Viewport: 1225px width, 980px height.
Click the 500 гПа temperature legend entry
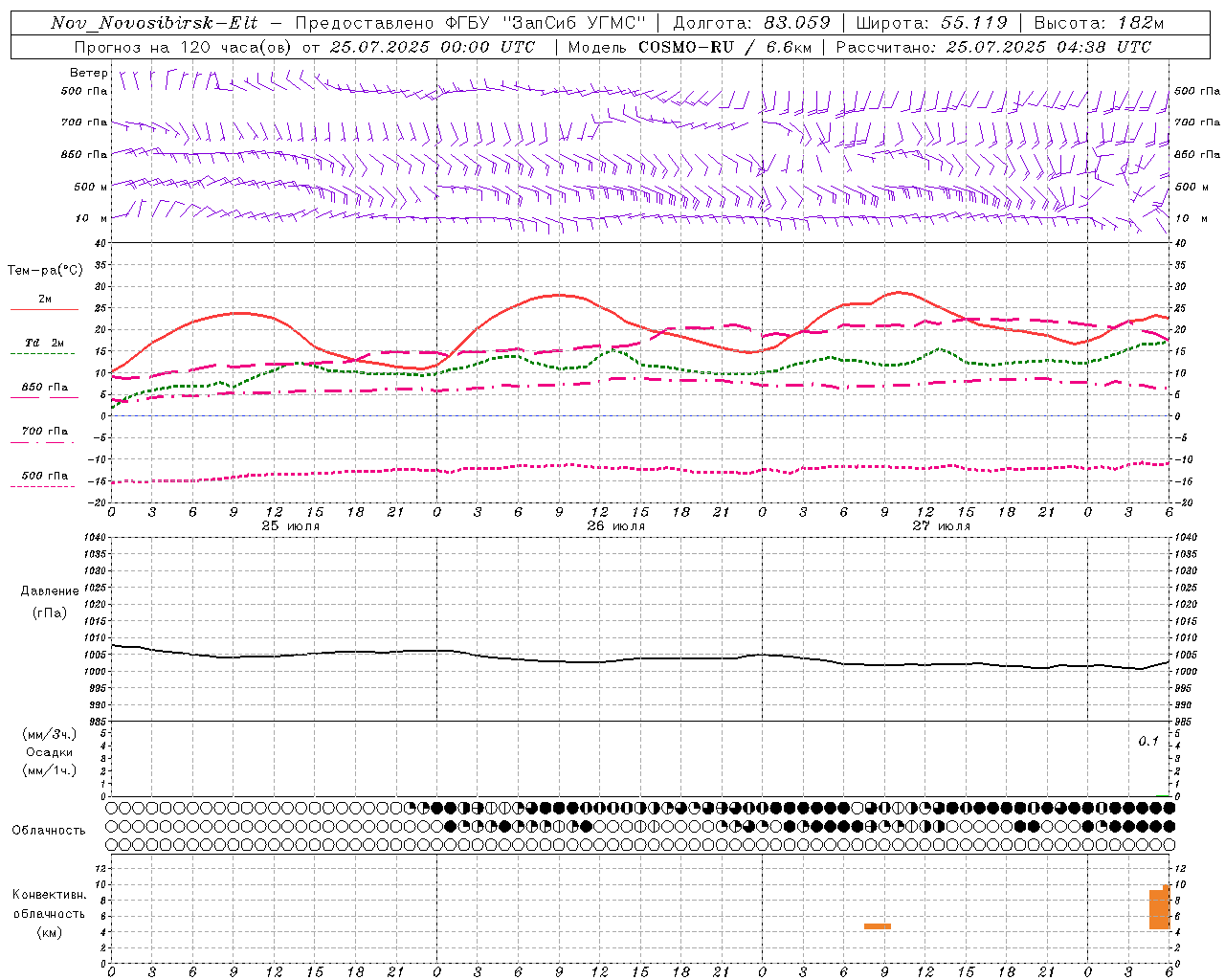click(x=45, y=476)
